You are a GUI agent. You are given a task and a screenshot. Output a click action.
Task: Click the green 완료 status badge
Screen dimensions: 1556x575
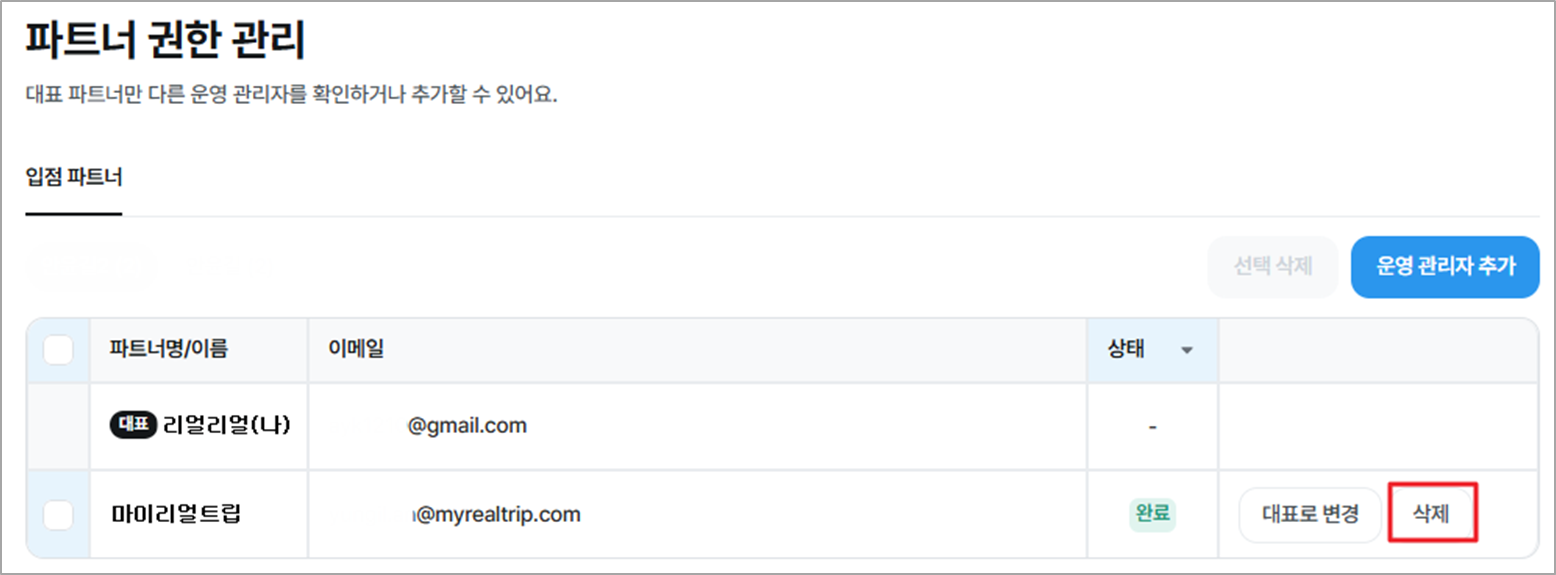1152,515
